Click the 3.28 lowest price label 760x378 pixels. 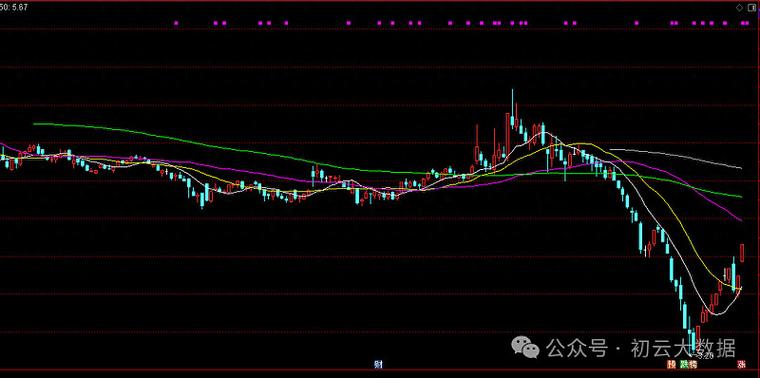tap(705, 356)
